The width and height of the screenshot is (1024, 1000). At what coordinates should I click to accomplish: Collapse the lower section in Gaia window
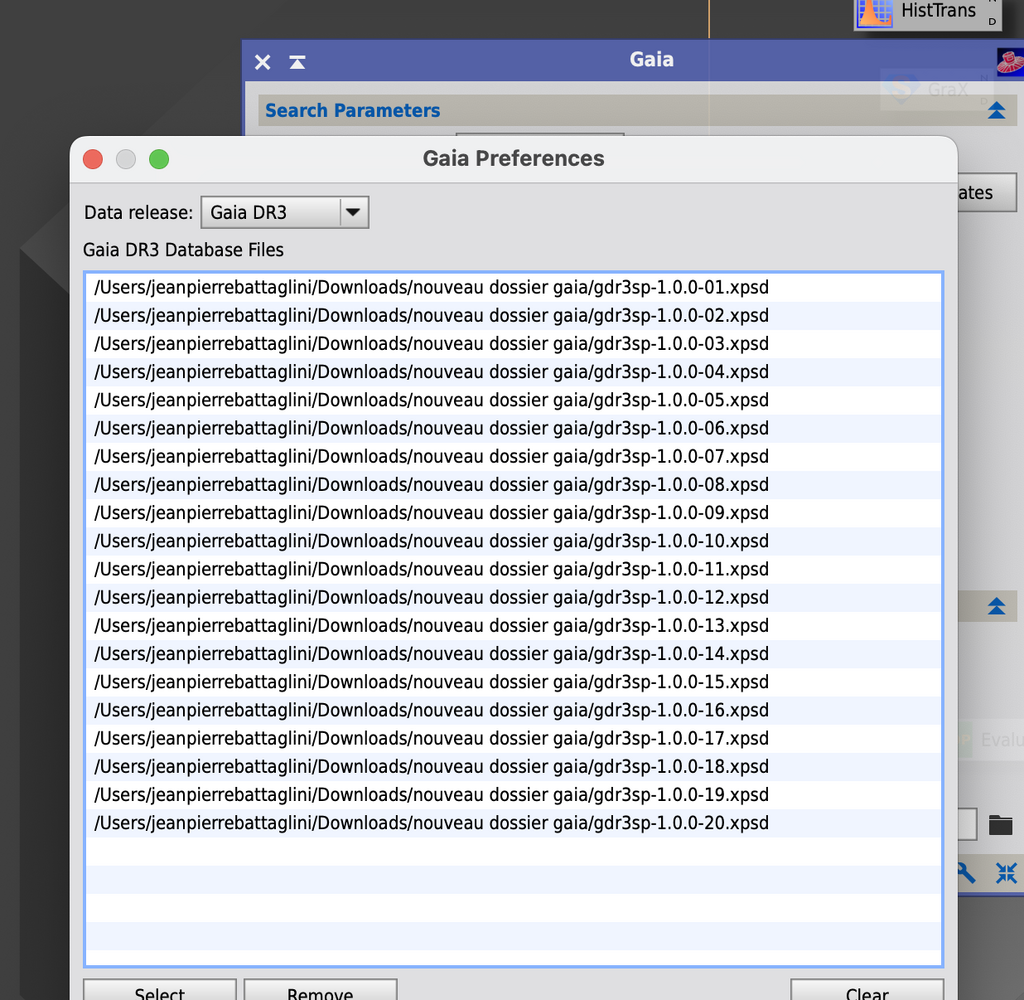click(996, 607)
